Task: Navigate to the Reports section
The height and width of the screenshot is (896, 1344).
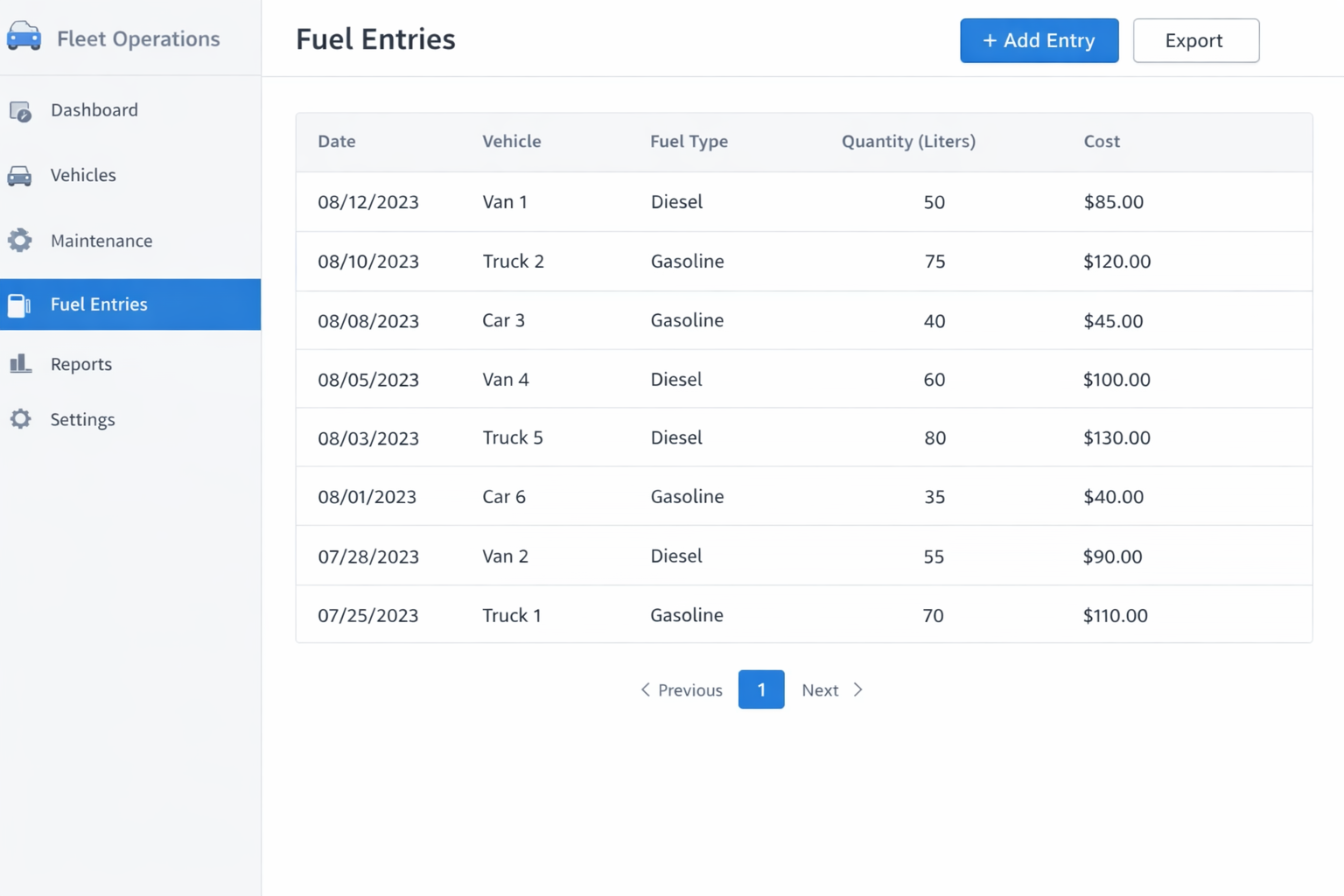Action: (80, 364)
